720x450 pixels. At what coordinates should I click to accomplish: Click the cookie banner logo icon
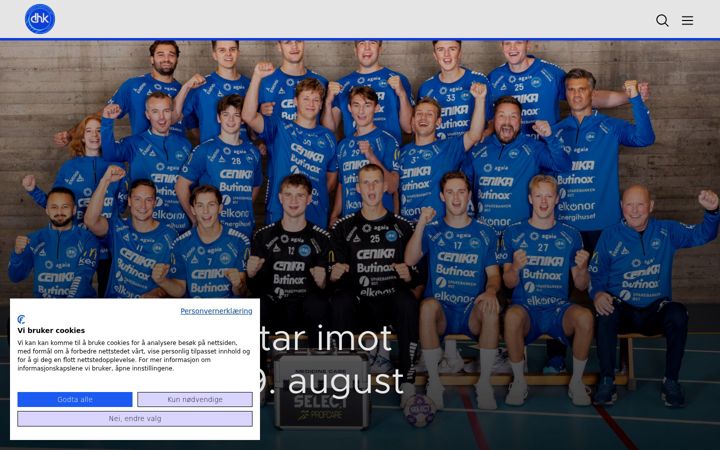[22, 320]
